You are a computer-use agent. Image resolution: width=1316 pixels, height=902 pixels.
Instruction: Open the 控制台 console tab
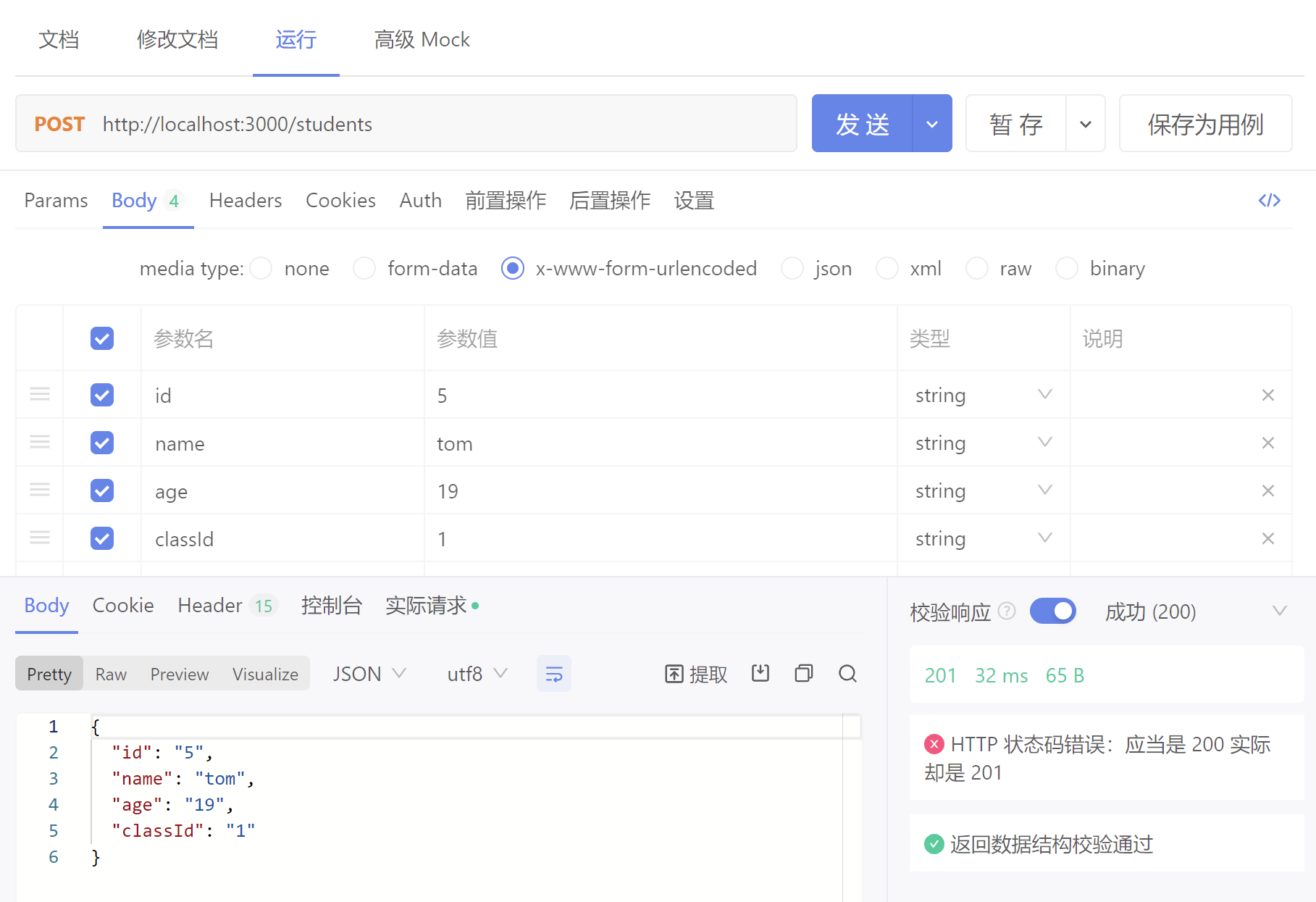click(x=332, y=605)
